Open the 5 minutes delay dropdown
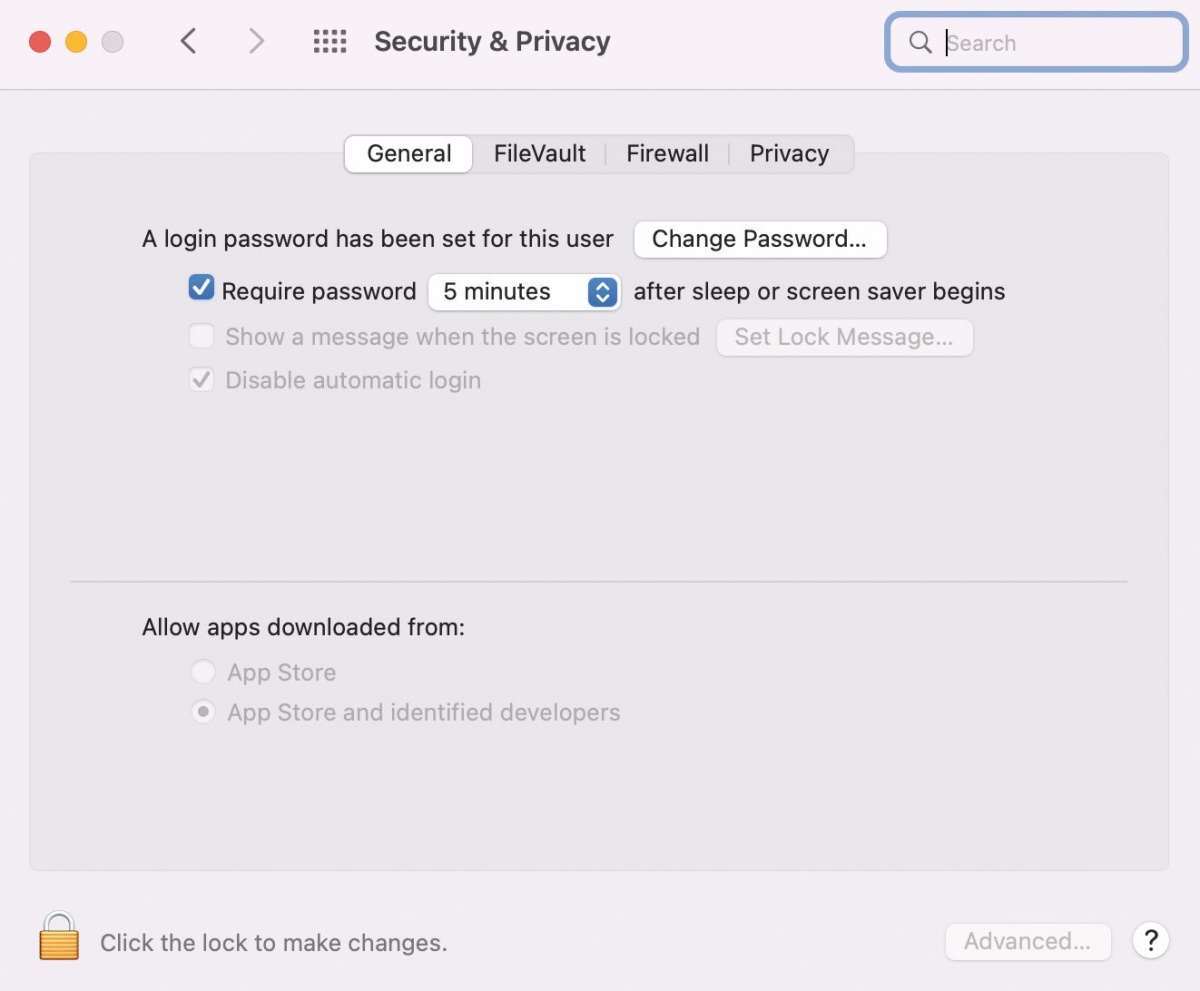This screenshot has width=1200, height=991. click(x=524, y=292)
